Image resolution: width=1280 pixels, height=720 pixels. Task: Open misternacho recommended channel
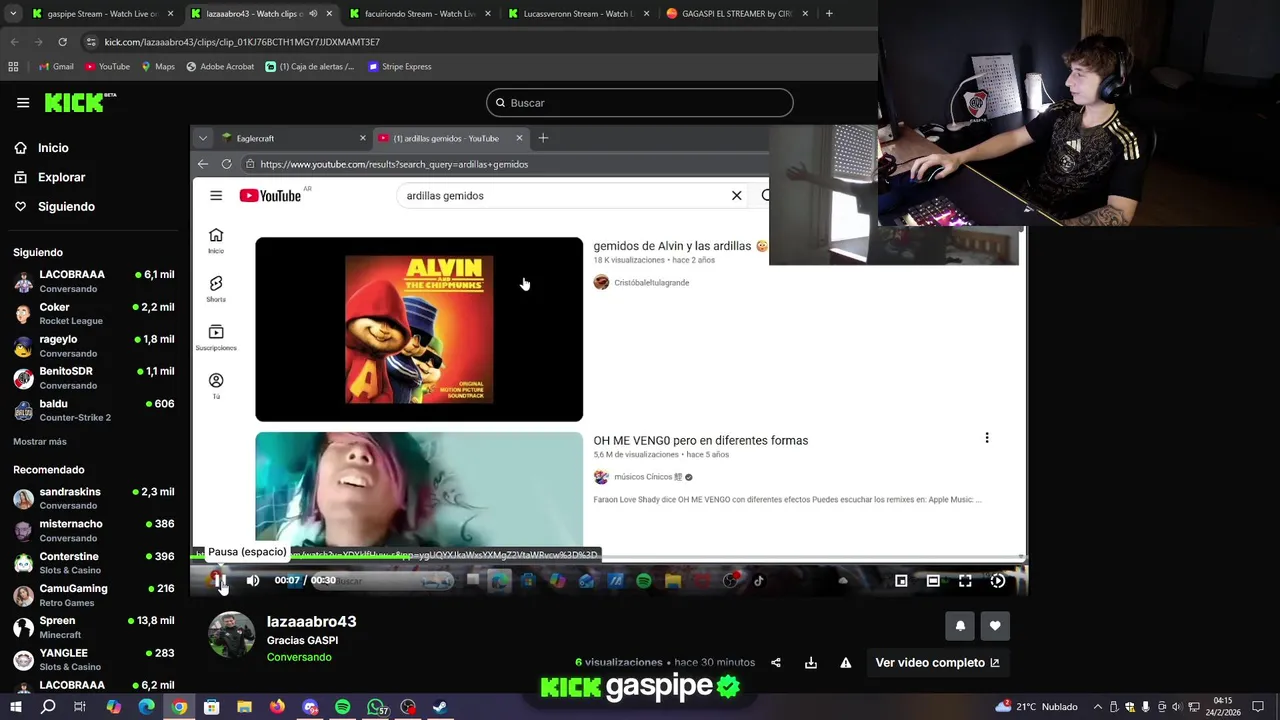pyautogui.click(x=94, y=530)
